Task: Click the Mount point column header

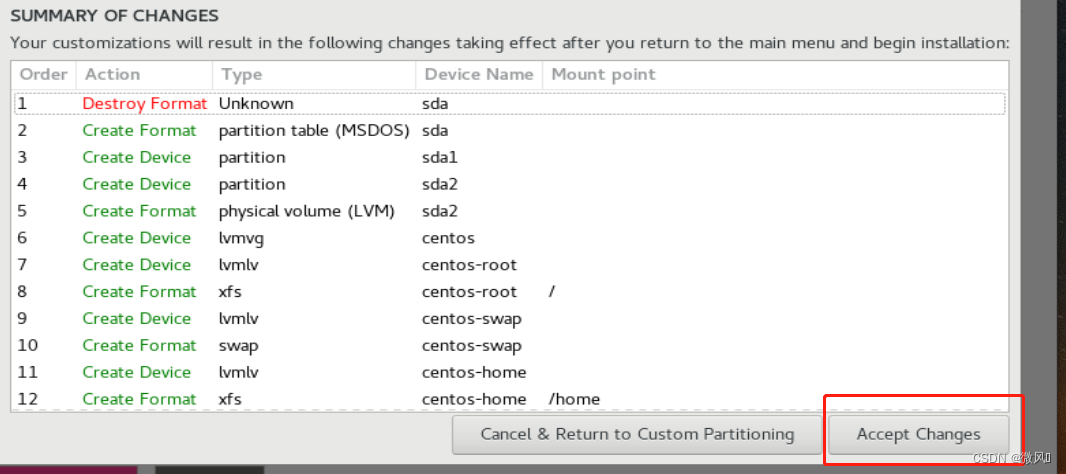Action: (x=603, y=74)
